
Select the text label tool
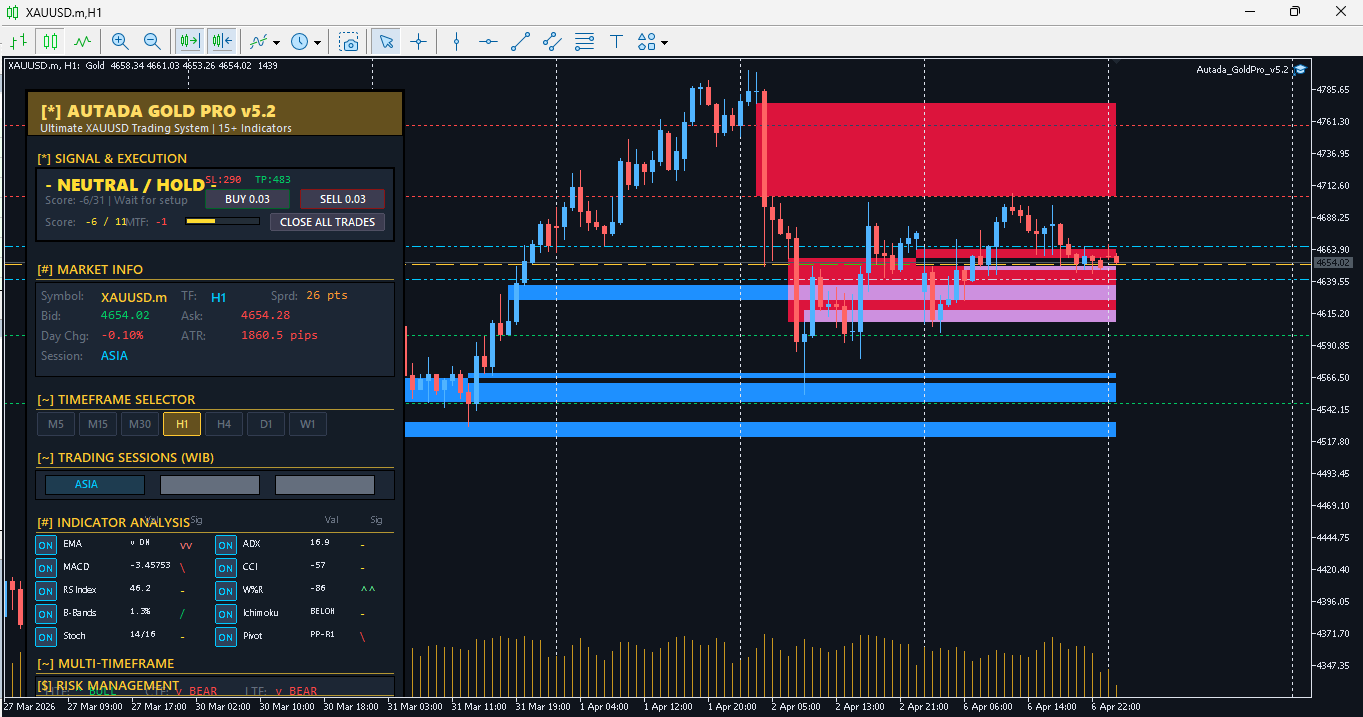617,41
